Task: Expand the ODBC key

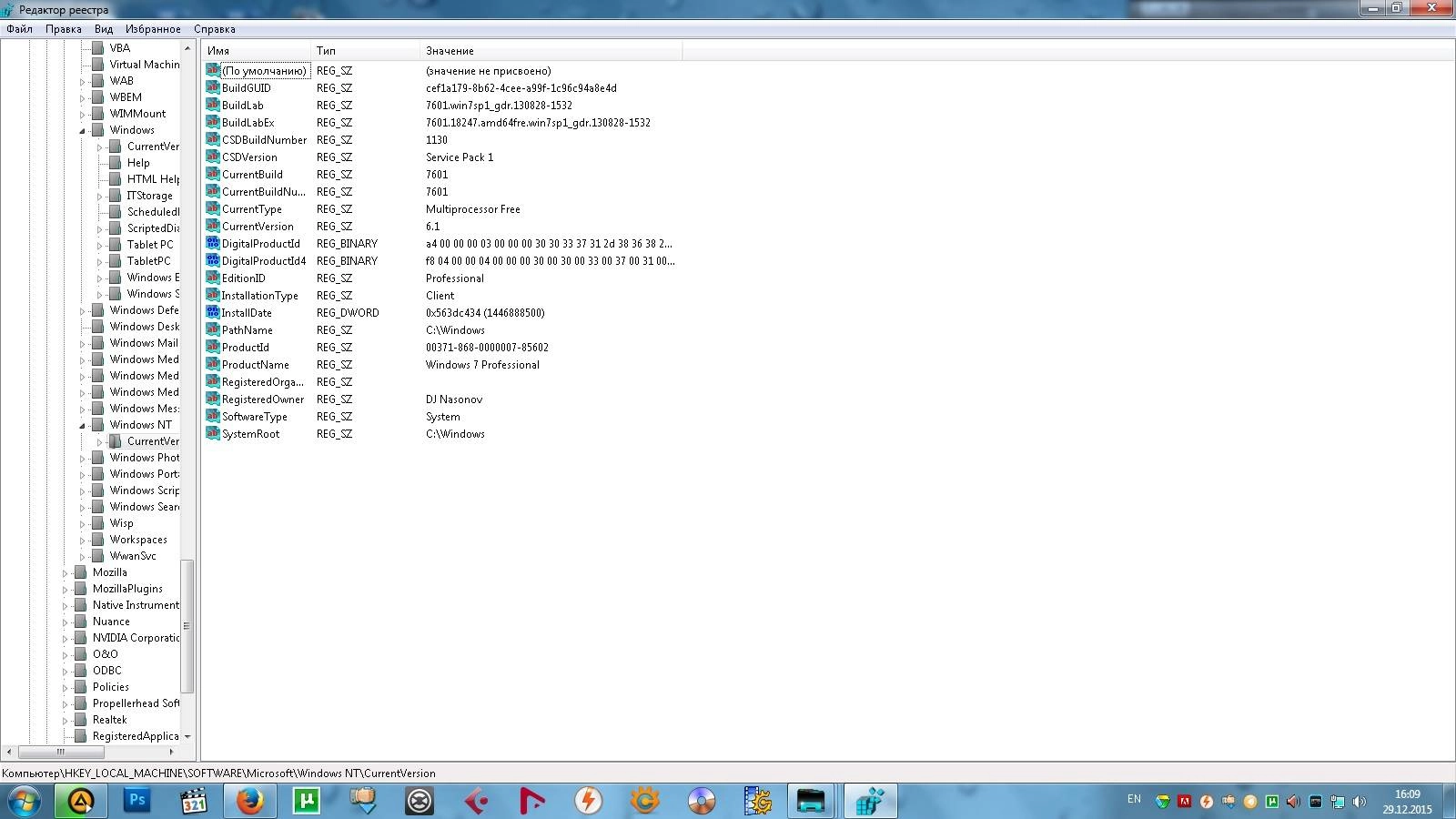Action: (x=65, y=672)
